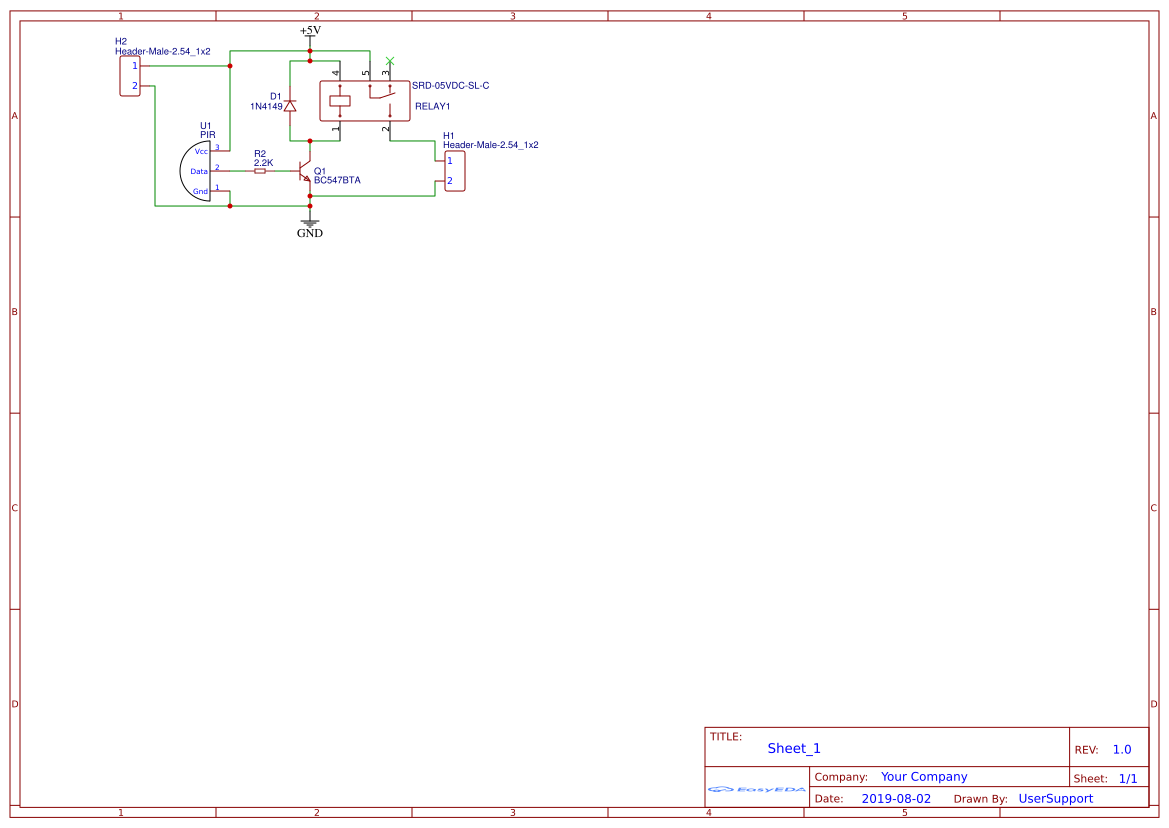Click pin 2 of header H1

[450, 180]
